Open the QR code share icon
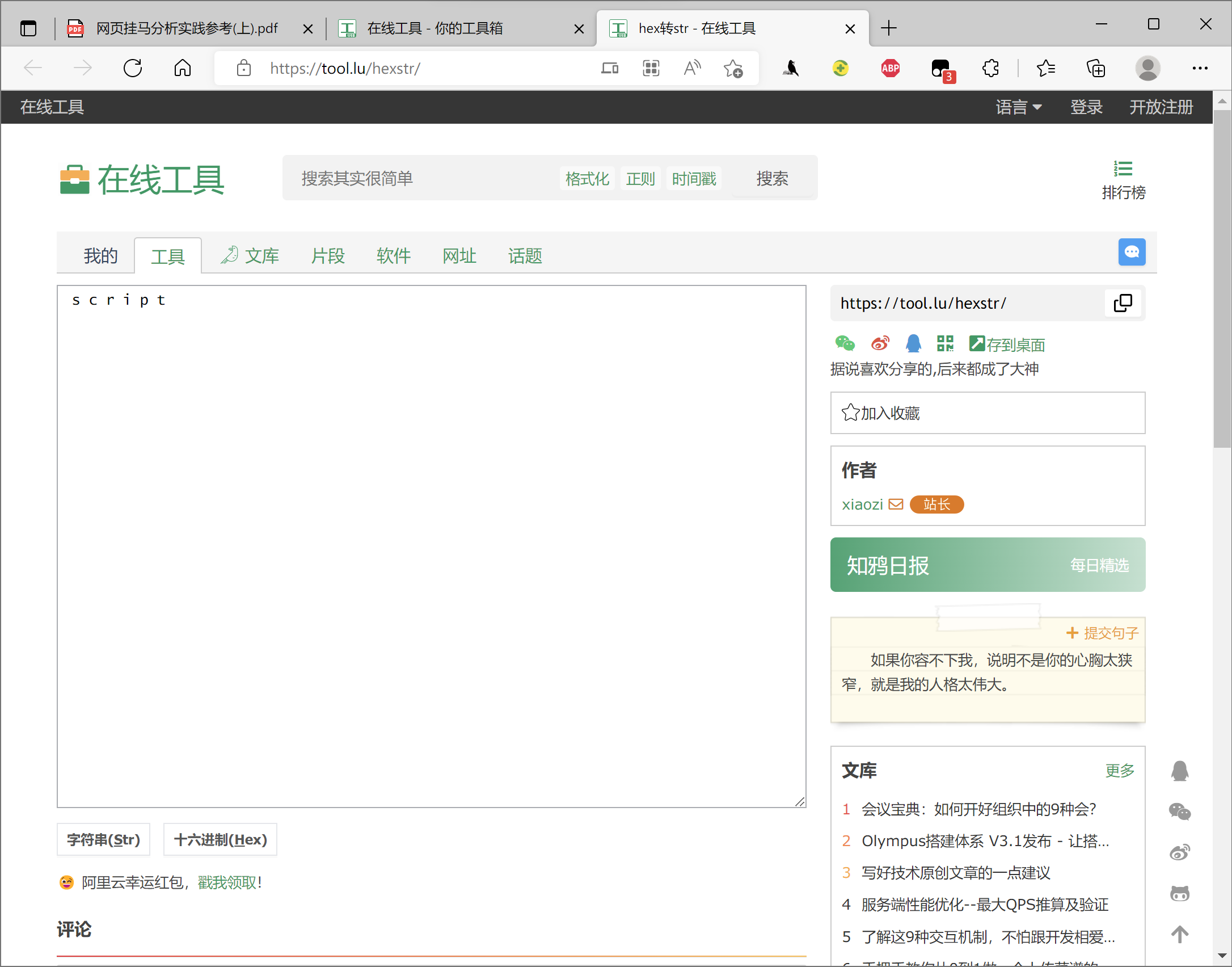Screen dimensions: 1232x967 click(x=945, y=343)
